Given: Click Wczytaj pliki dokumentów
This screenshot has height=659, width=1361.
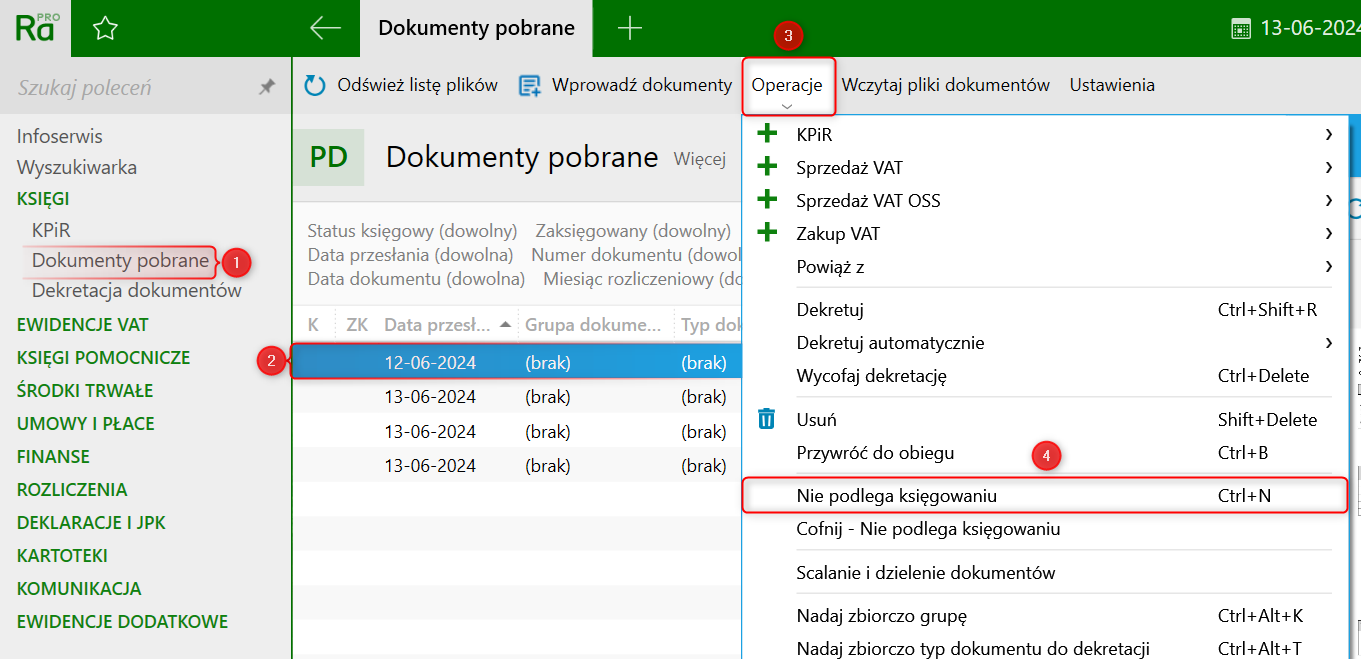Looking at the screenshot, I should click(945, 86).
